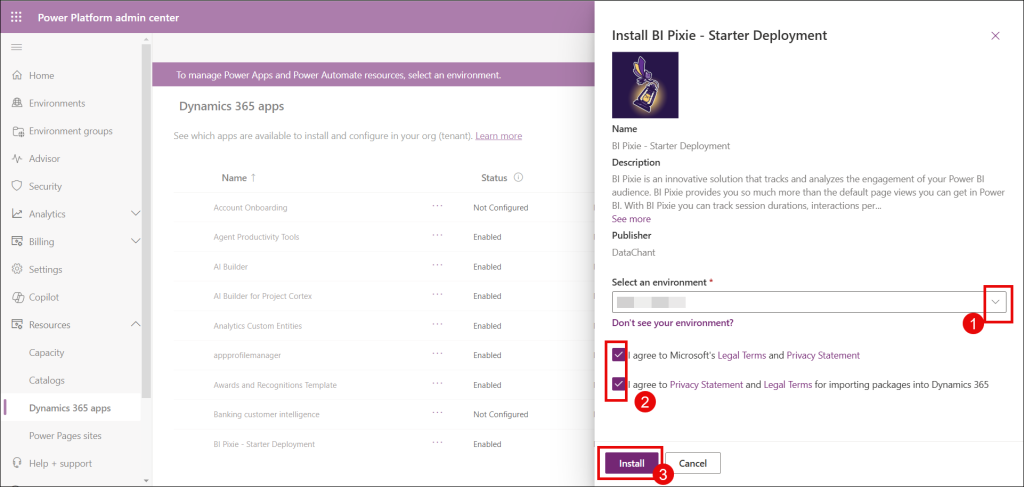Screen dimensions: 1024x487
Task: Click the Settings gear icon
Action: point(17,269)
